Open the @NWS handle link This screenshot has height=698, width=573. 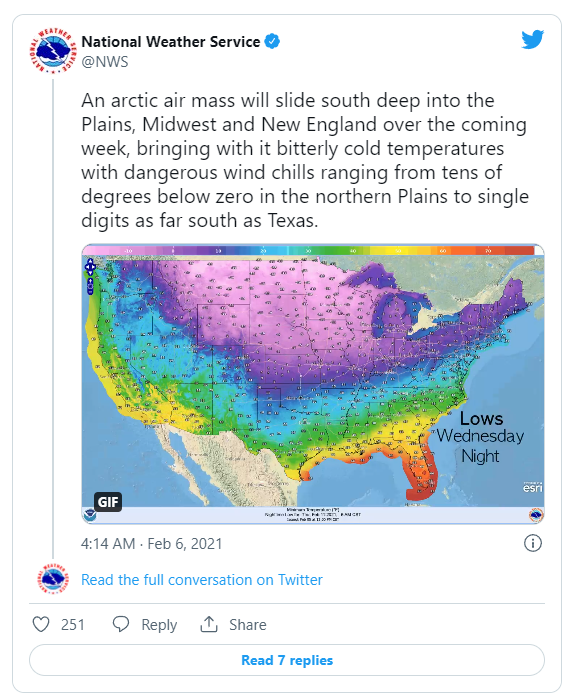pos(105,61)
